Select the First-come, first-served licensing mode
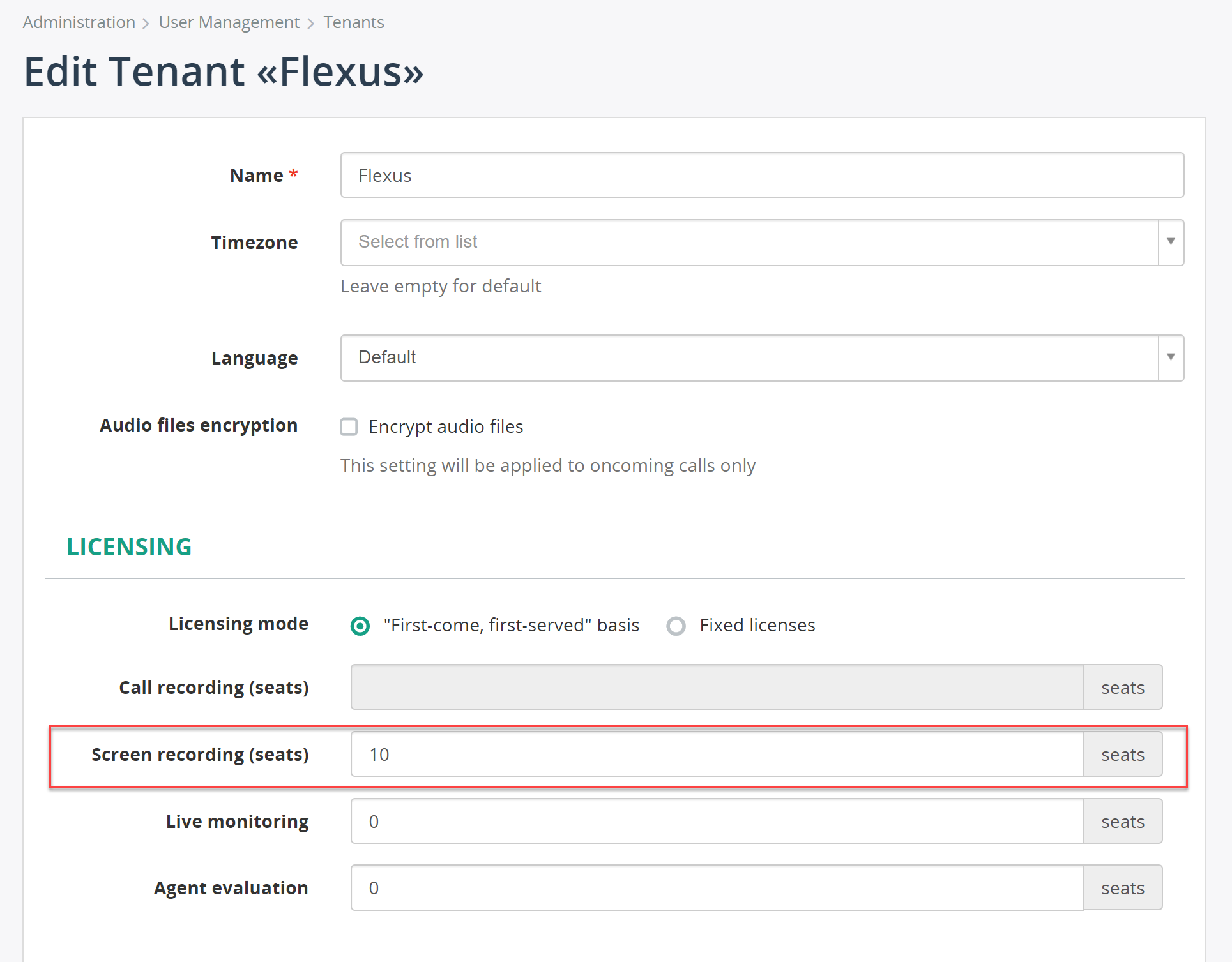Viewport: 1232px width, 962px height. coord(360,626)
